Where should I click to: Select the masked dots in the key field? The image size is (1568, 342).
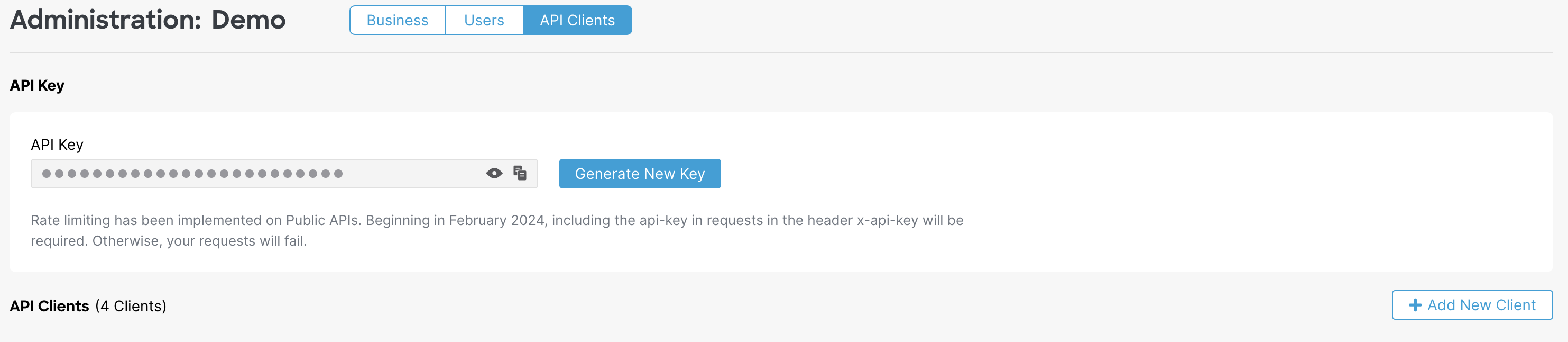tap(189, 173)
